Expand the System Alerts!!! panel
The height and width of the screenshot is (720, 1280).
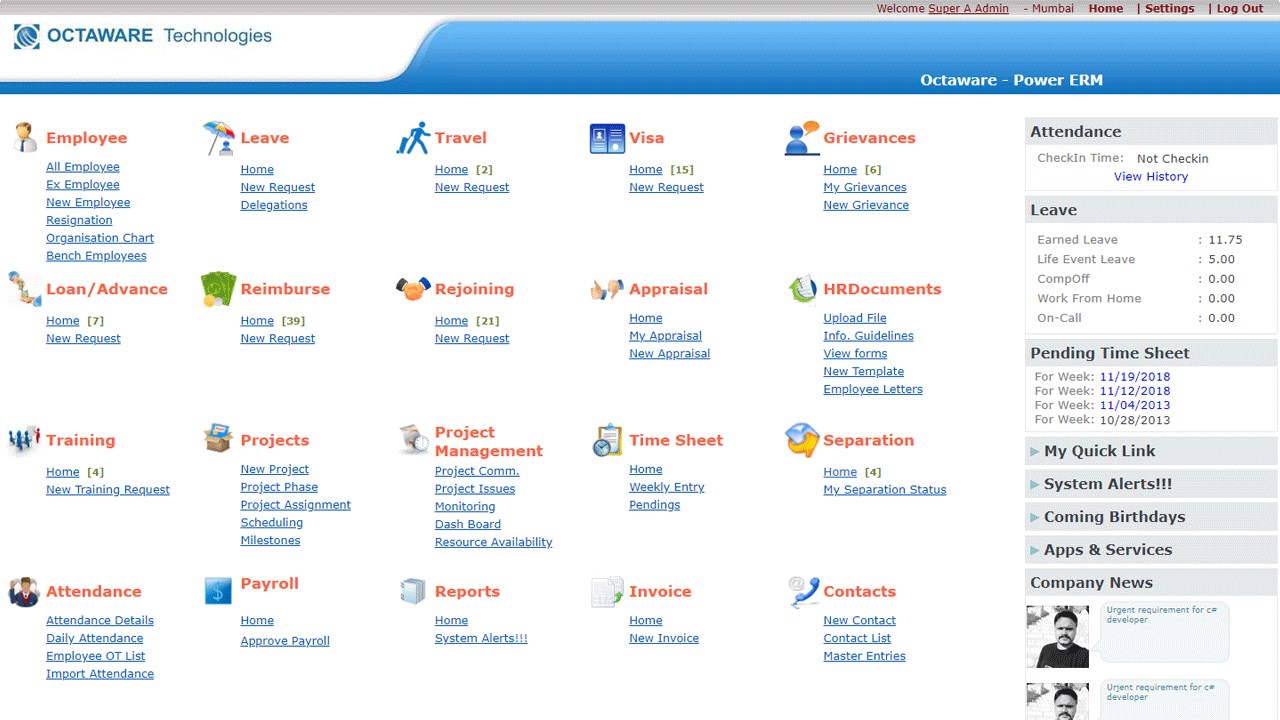coord(1151,484)
